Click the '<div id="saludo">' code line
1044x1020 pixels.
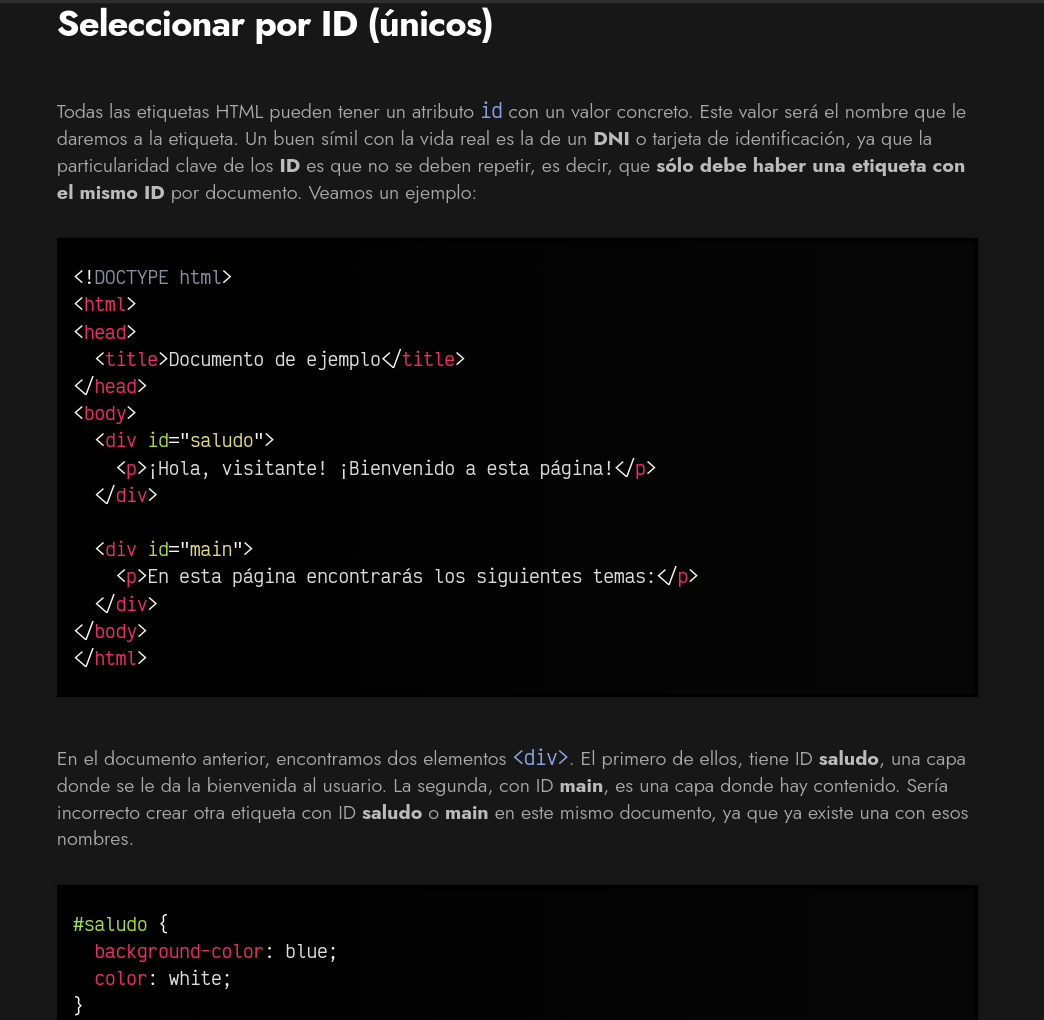pos(184,440)
